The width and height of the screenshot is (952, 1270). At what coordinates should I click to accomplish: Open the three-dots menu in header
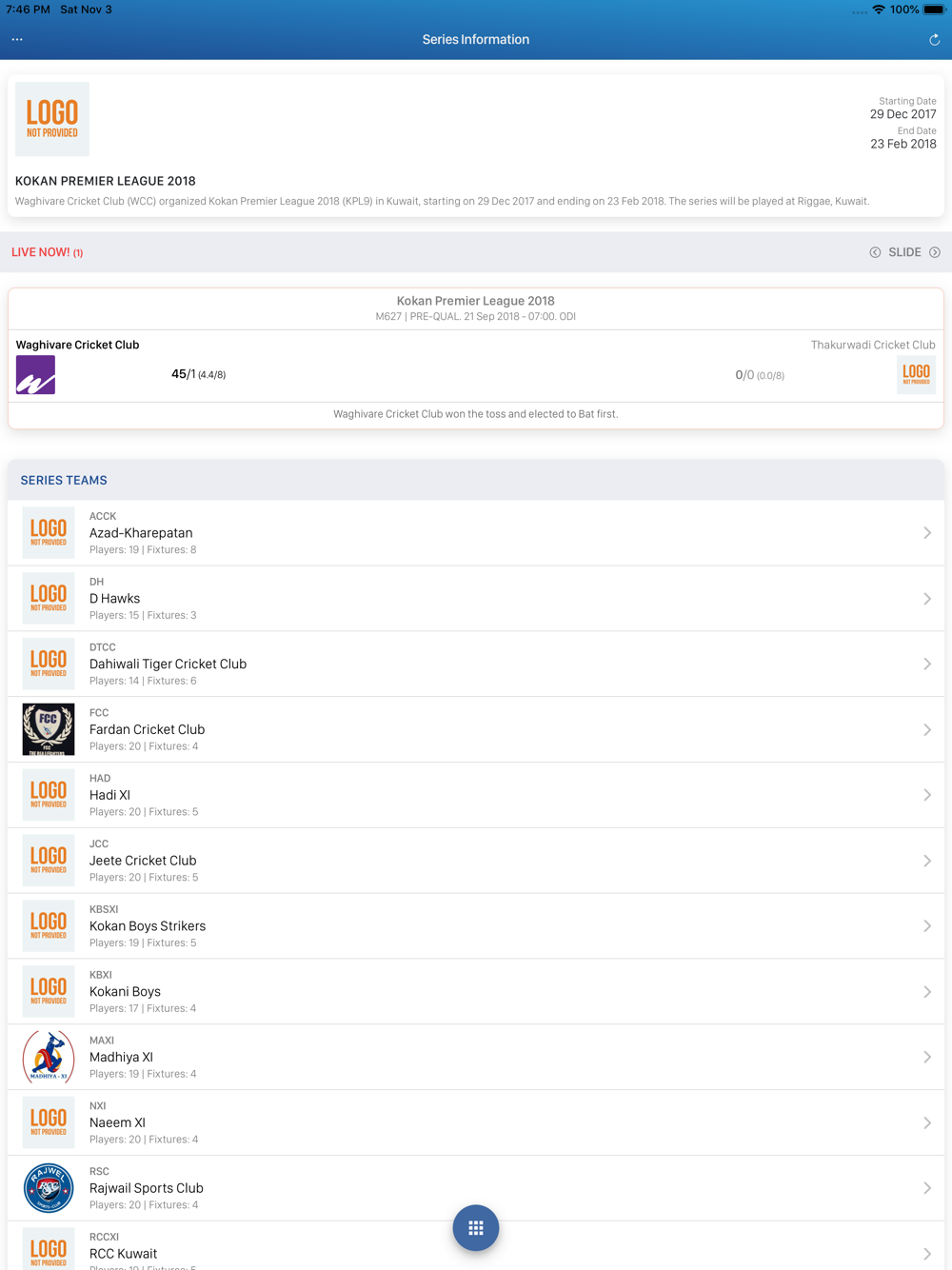[17, 39]
